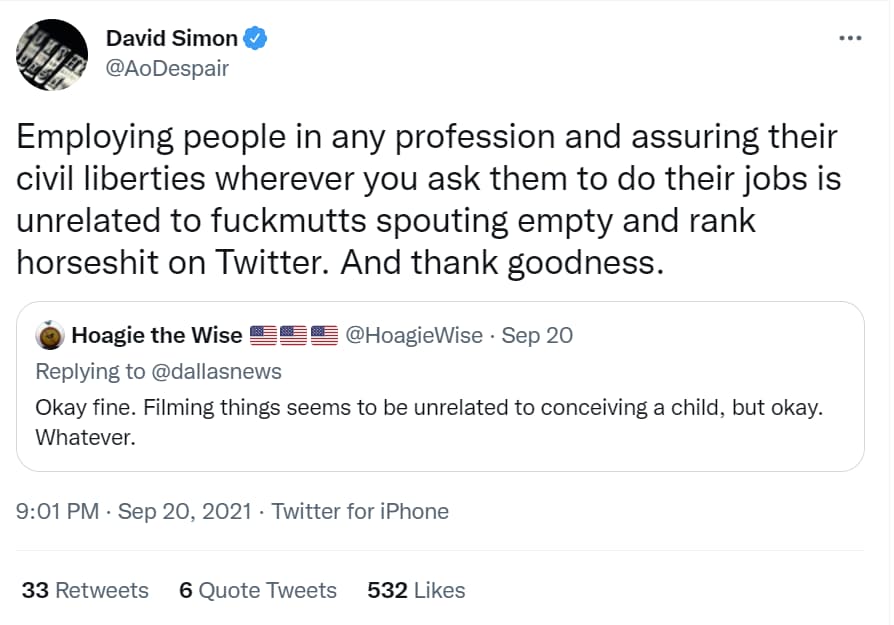Select the main tweet text starting with Employing
This screenshot has width=894, height=625.
click(429, 200)
